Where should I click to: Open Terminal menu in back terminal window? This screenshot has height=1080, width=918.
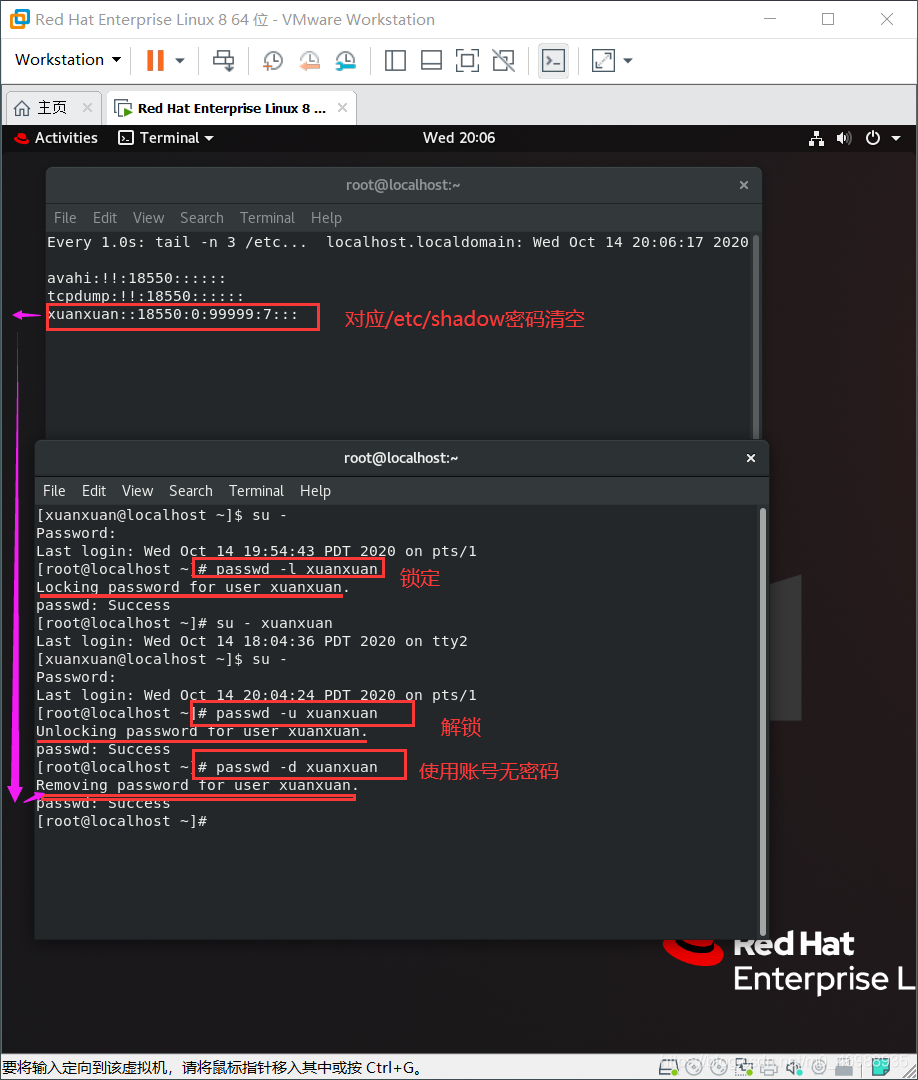click(267, 218)
